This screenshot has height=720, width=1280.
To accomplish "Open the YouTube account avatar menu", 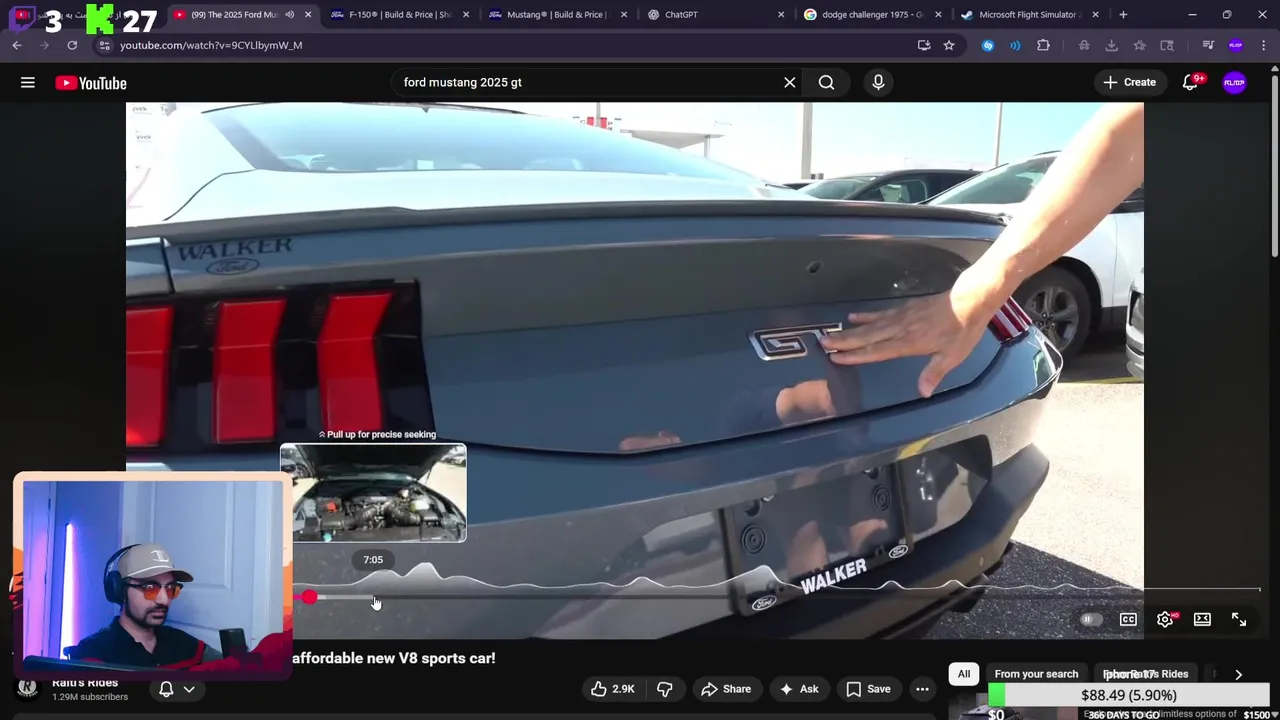I will tap(1235, 83).
